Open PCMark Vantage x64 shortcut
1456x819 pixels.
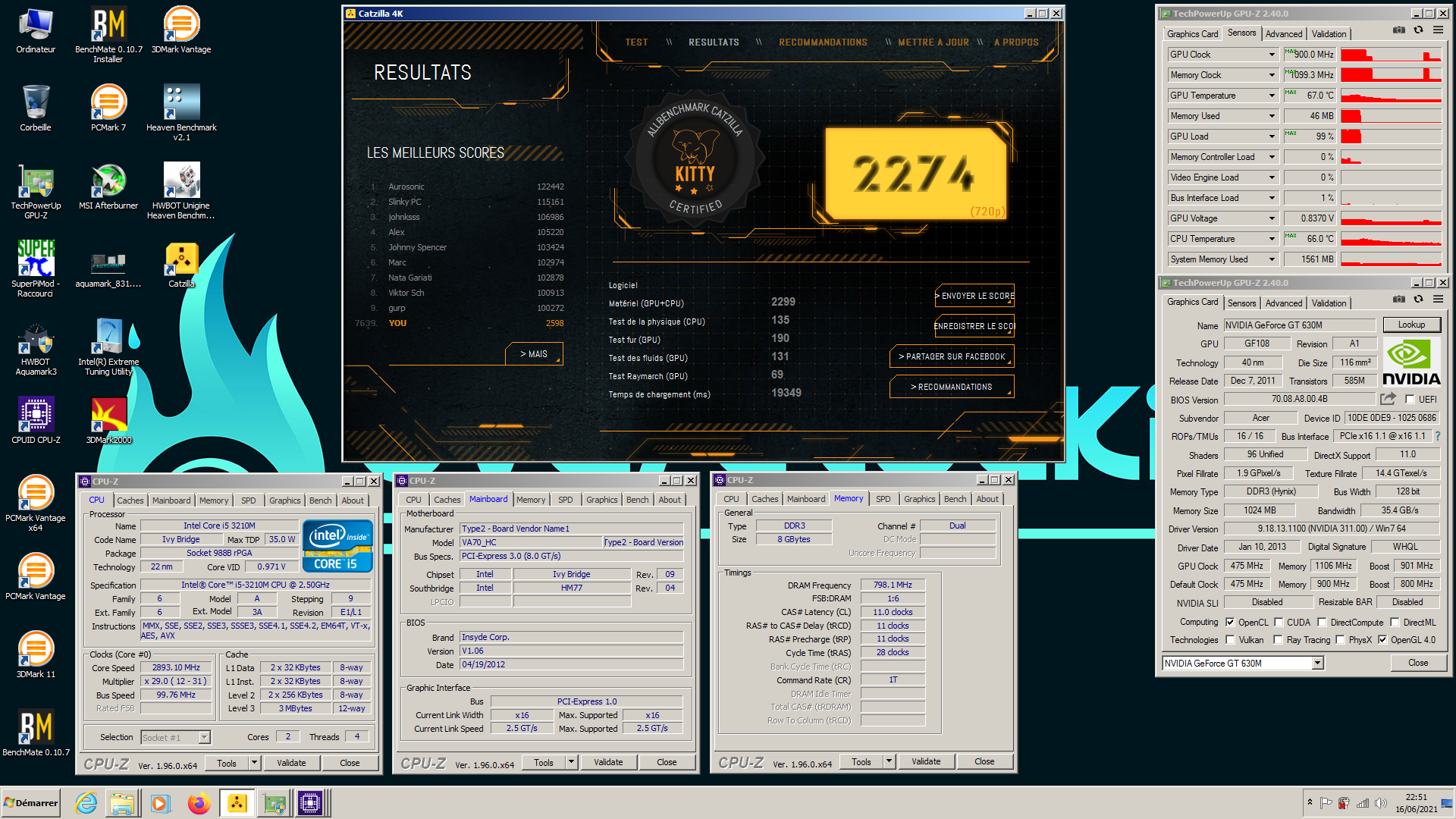click(x=36, y=504)
